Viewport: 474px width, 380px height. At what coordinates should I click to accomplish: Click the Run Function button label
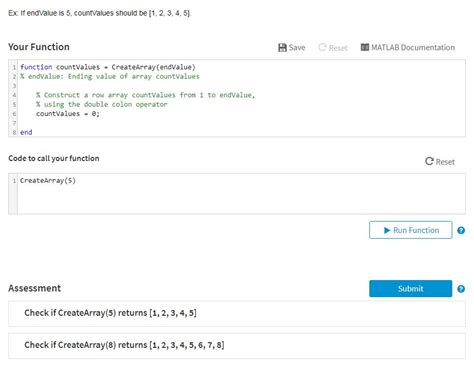(416, 230)
